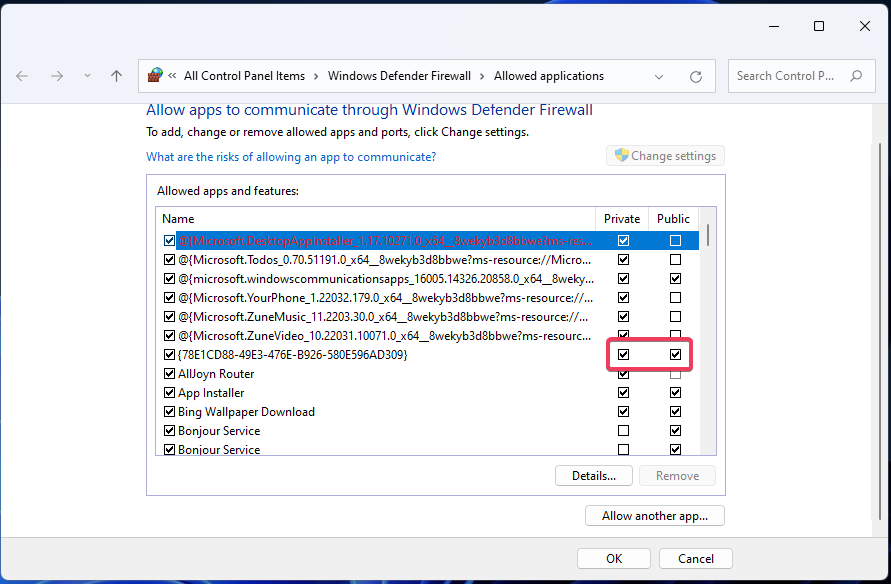
Task: Click the shield Change settings button
Action: tap(665, 156)
